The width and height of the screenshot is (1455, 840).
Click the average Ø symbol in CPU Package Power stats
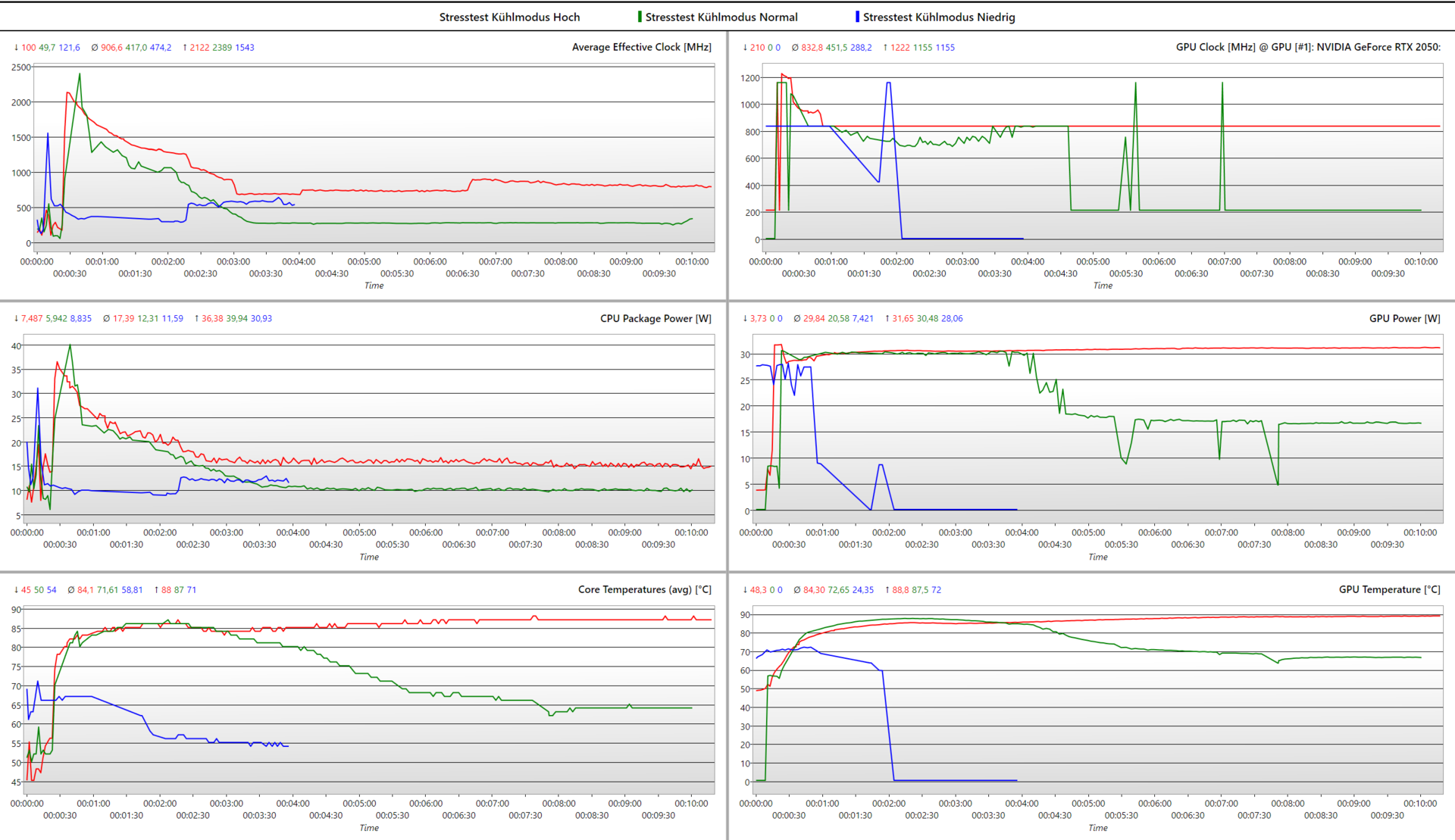pyautogui.click(x=106, y=319)
